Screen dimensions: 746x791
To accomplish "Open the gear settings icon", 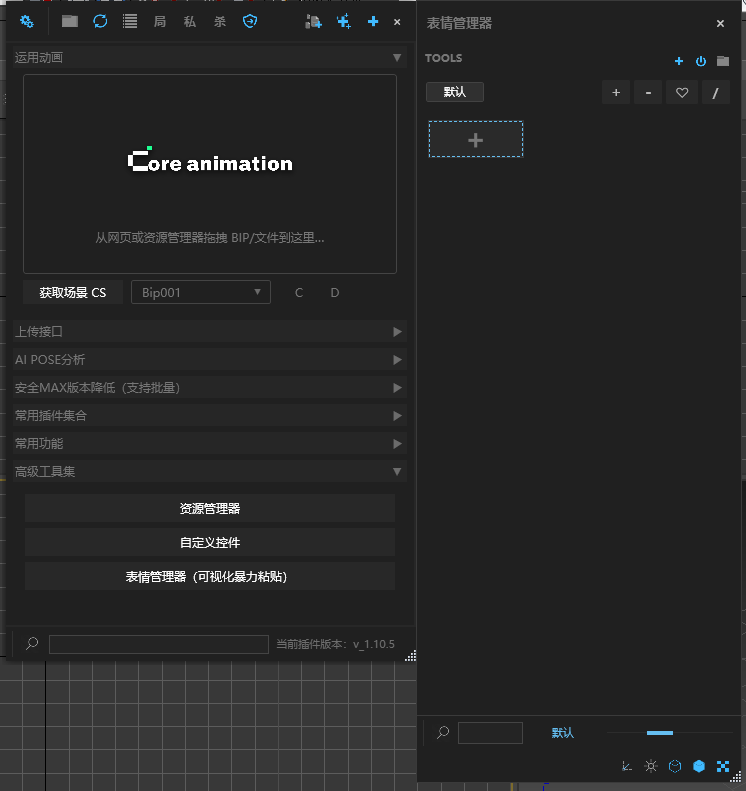I will [x=27, y=22].
